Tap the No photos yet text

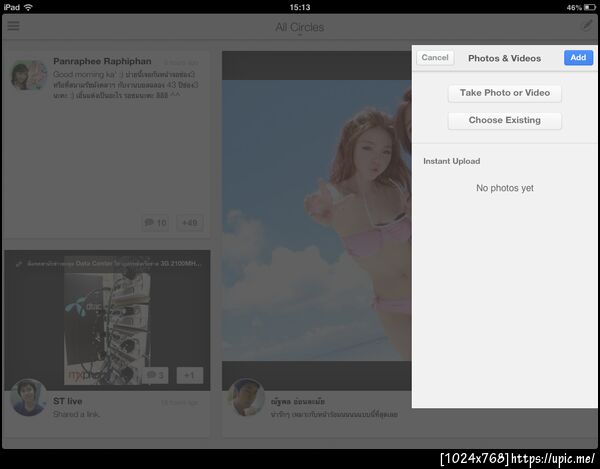click(505, 188)
